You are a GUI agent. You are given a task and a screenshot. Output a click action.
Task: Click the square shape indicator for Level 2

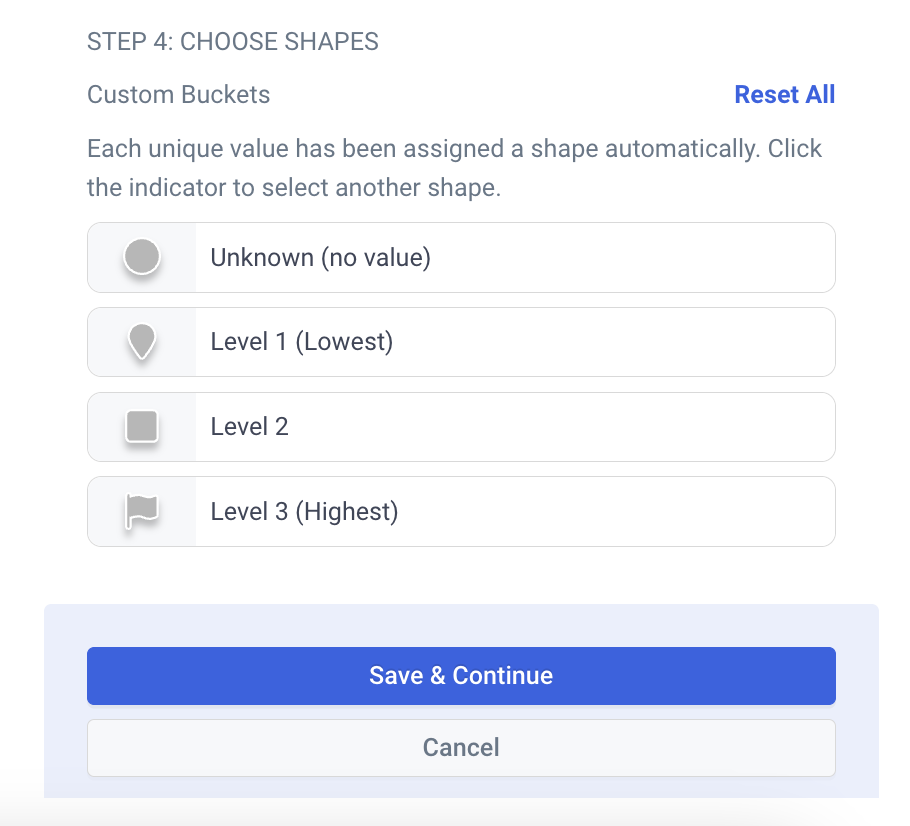click(x=142, y=427)
